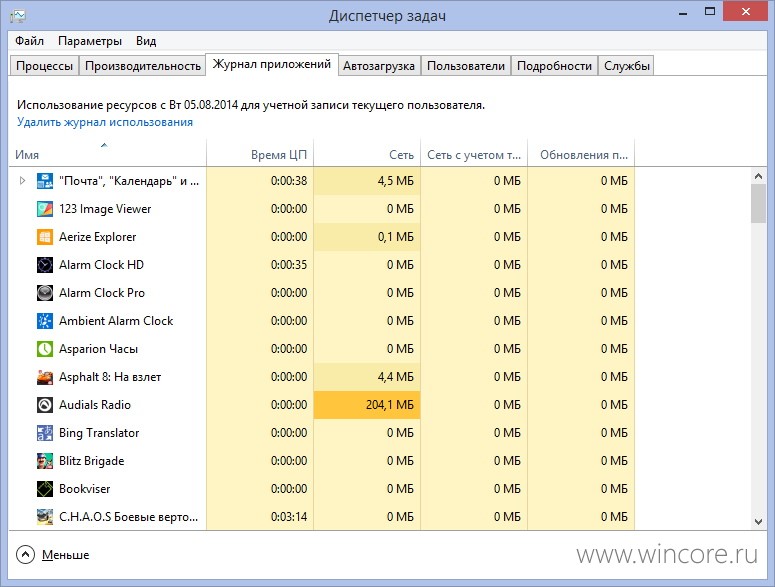Sort by Сеть с учетом т... column
Screen dimensions: 775x587
(x=474, y=154)
